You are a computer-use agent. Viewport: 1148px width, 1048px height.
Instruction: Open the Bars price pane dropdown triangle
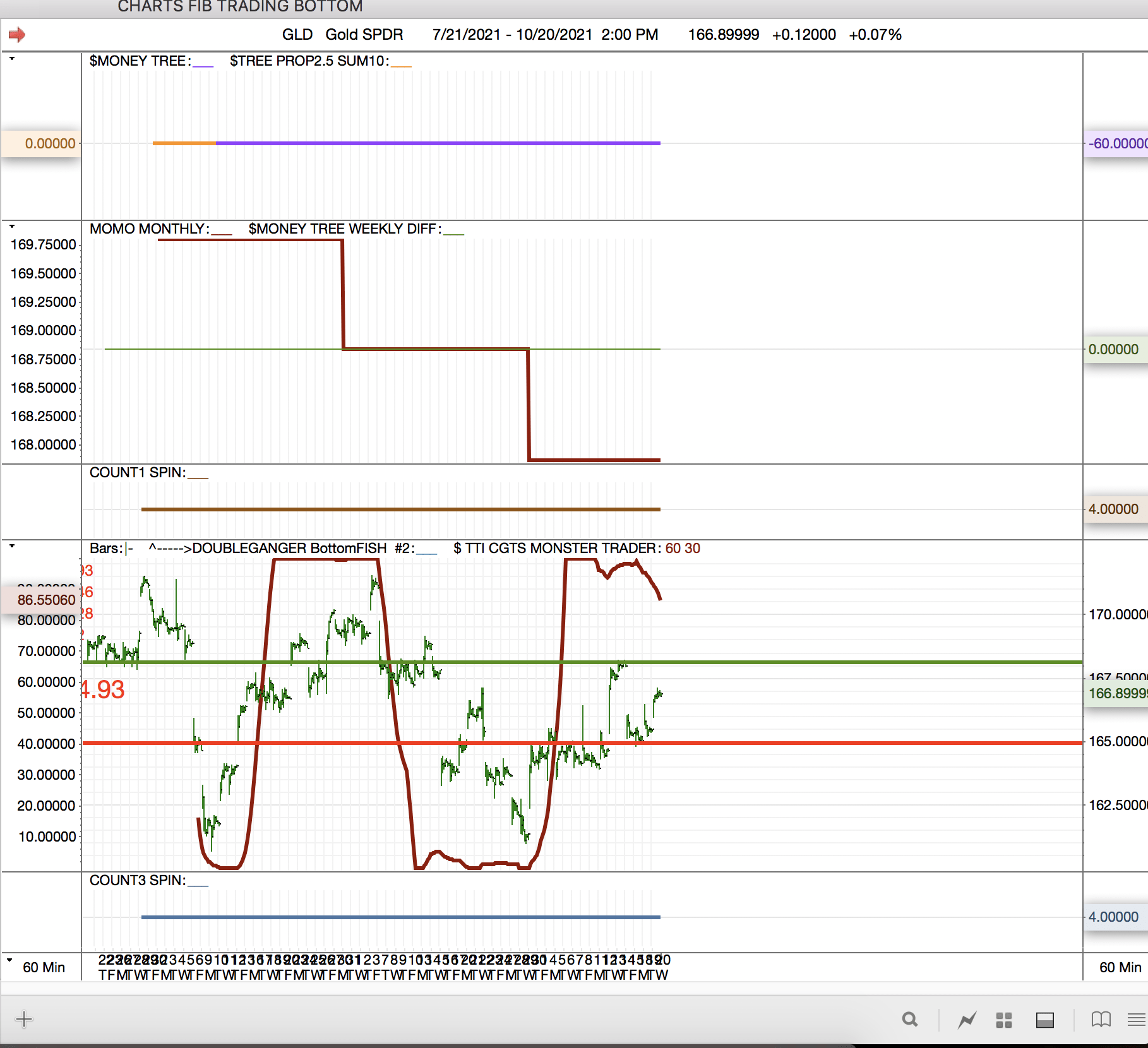(12, 545)
